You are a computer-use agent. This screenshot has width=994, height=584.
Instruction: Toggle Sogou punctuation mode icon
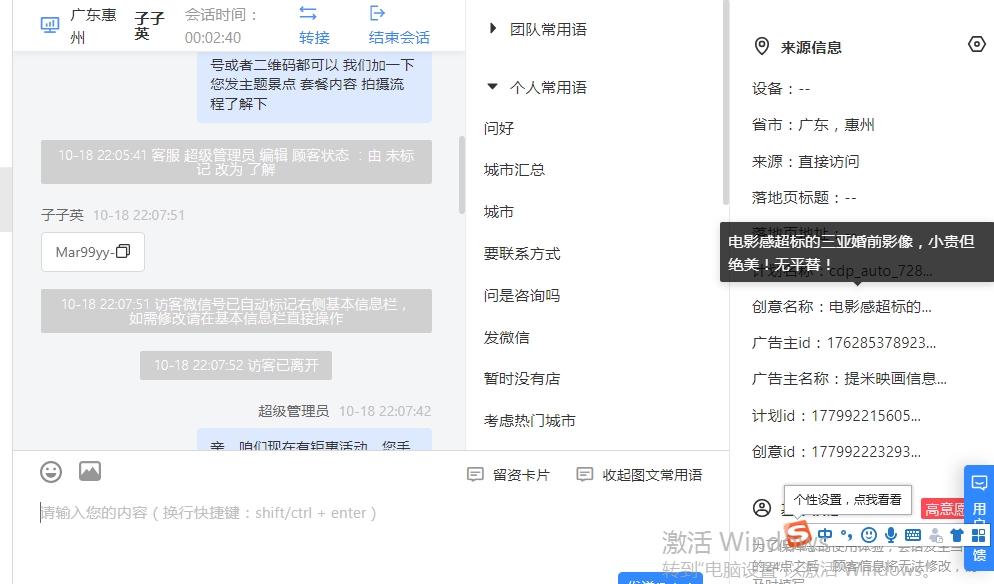point(846,535)
